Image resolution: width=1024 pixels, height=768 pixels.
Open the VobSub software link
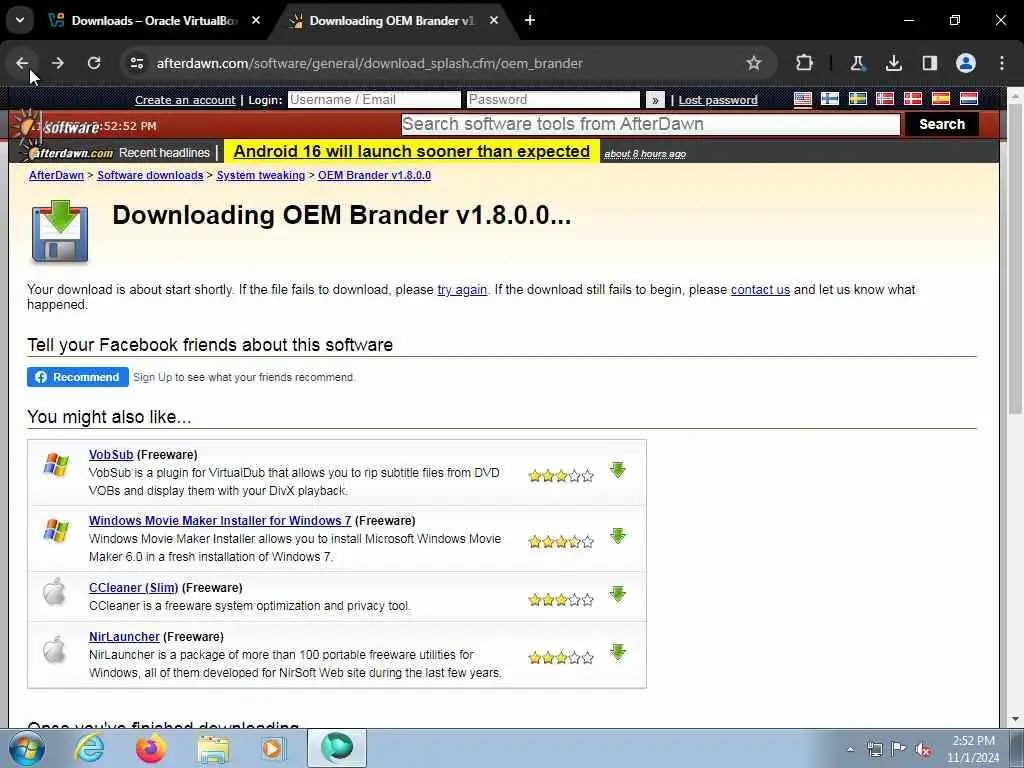coord(111,455)
